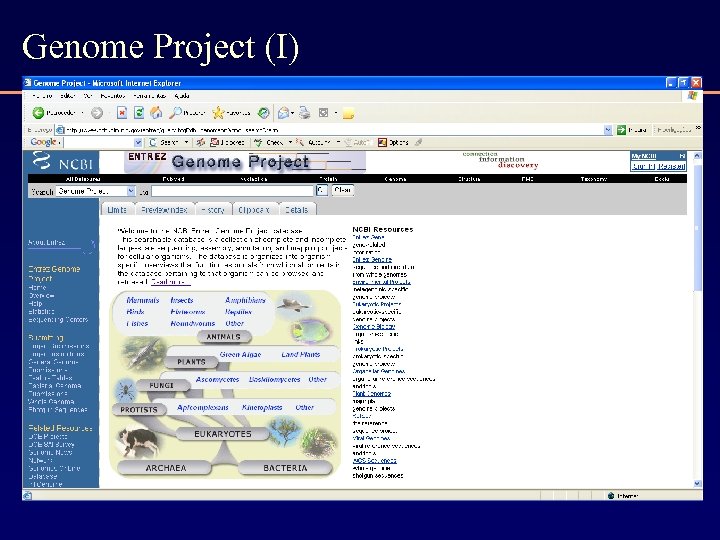Screen dimensions: 720x540
Task: Switch to the Preview/Index tab
Action: click(164, 209)
